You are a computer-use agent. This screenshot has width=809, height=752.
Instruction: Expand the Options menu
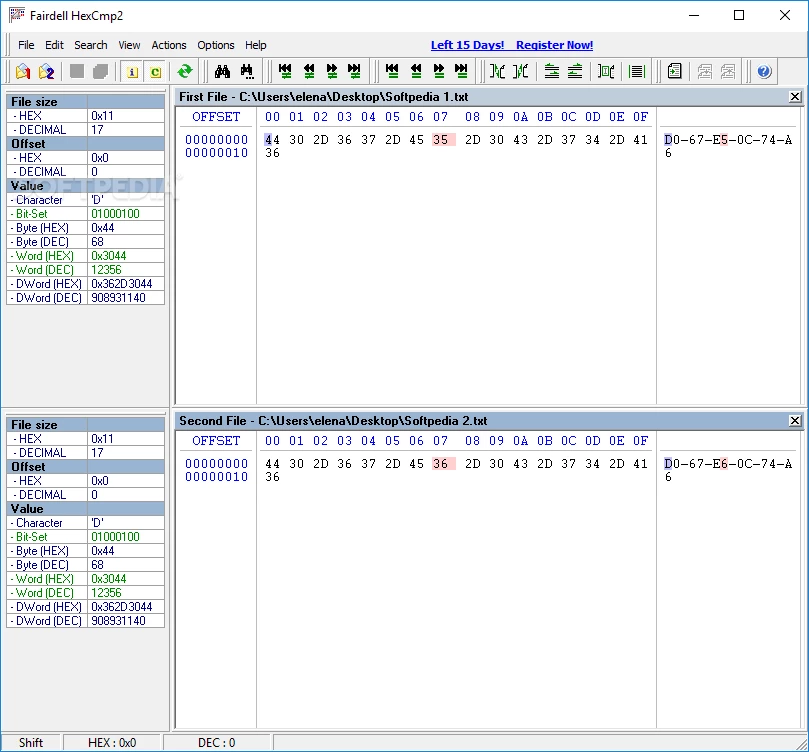(x=215, y=45)
